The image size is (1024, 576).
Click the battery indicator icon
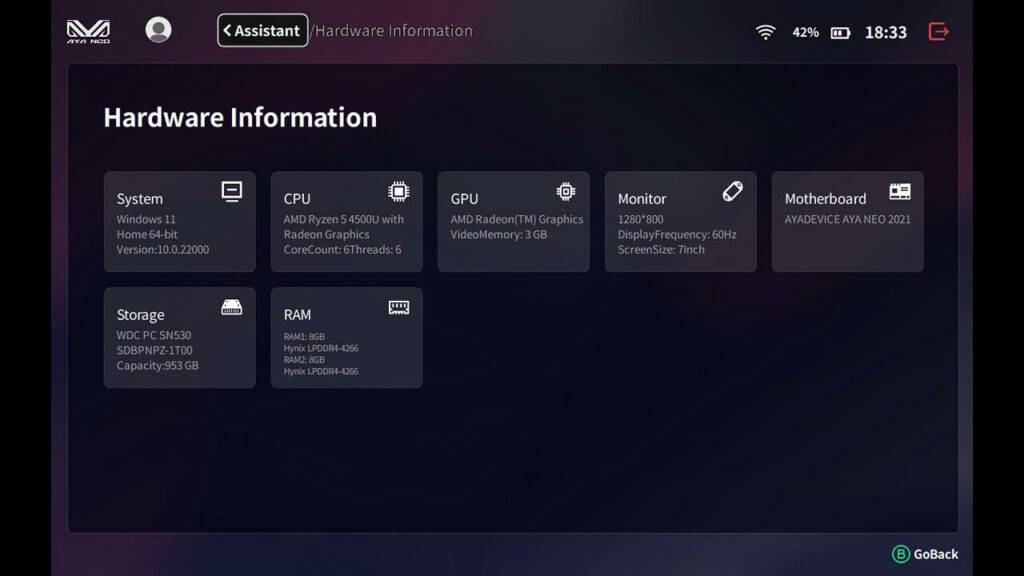pyautogui.click(x=840, y=33)
